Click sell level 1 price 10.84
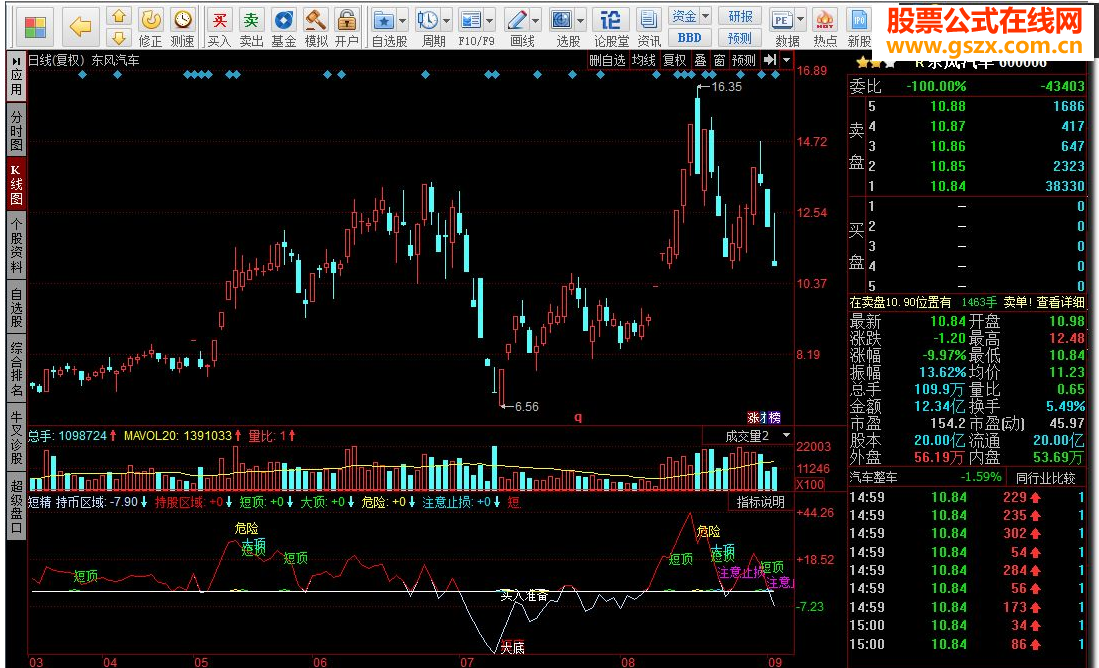This screenshot has width=1099, height=668. click(948, 186)
